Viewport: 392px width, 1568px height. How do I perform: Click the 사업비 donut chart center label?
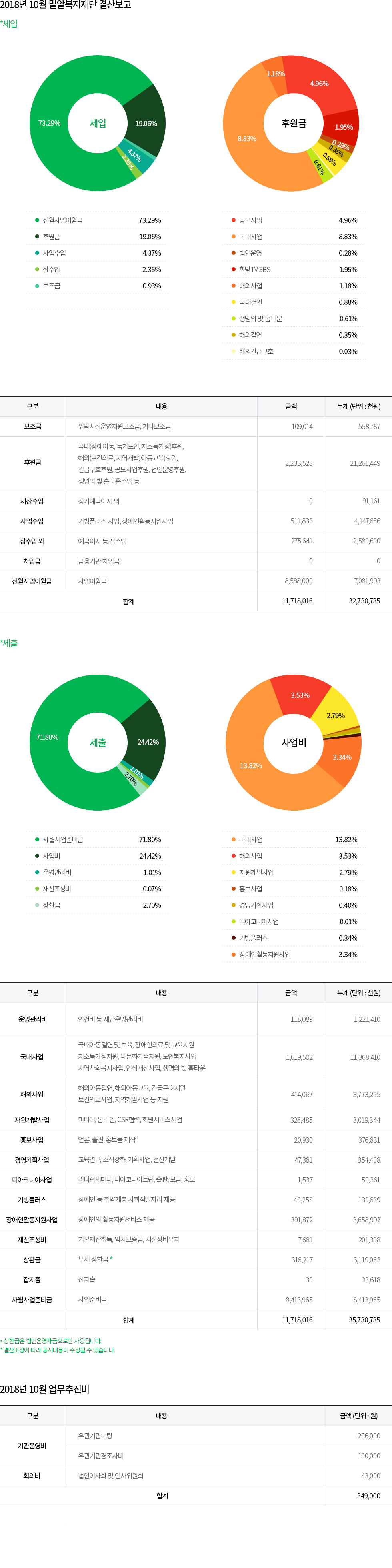tap(293, 743)
